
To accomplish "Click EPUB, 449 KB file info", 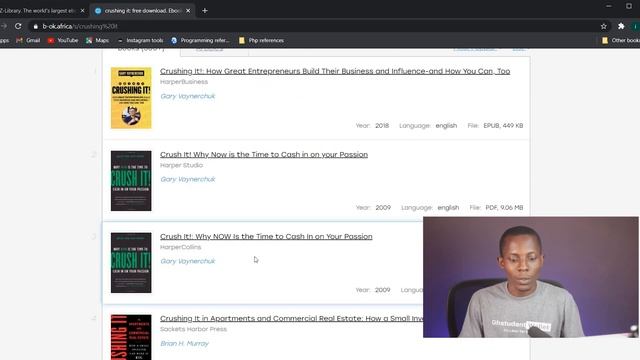I will click(x=503, y=126).
